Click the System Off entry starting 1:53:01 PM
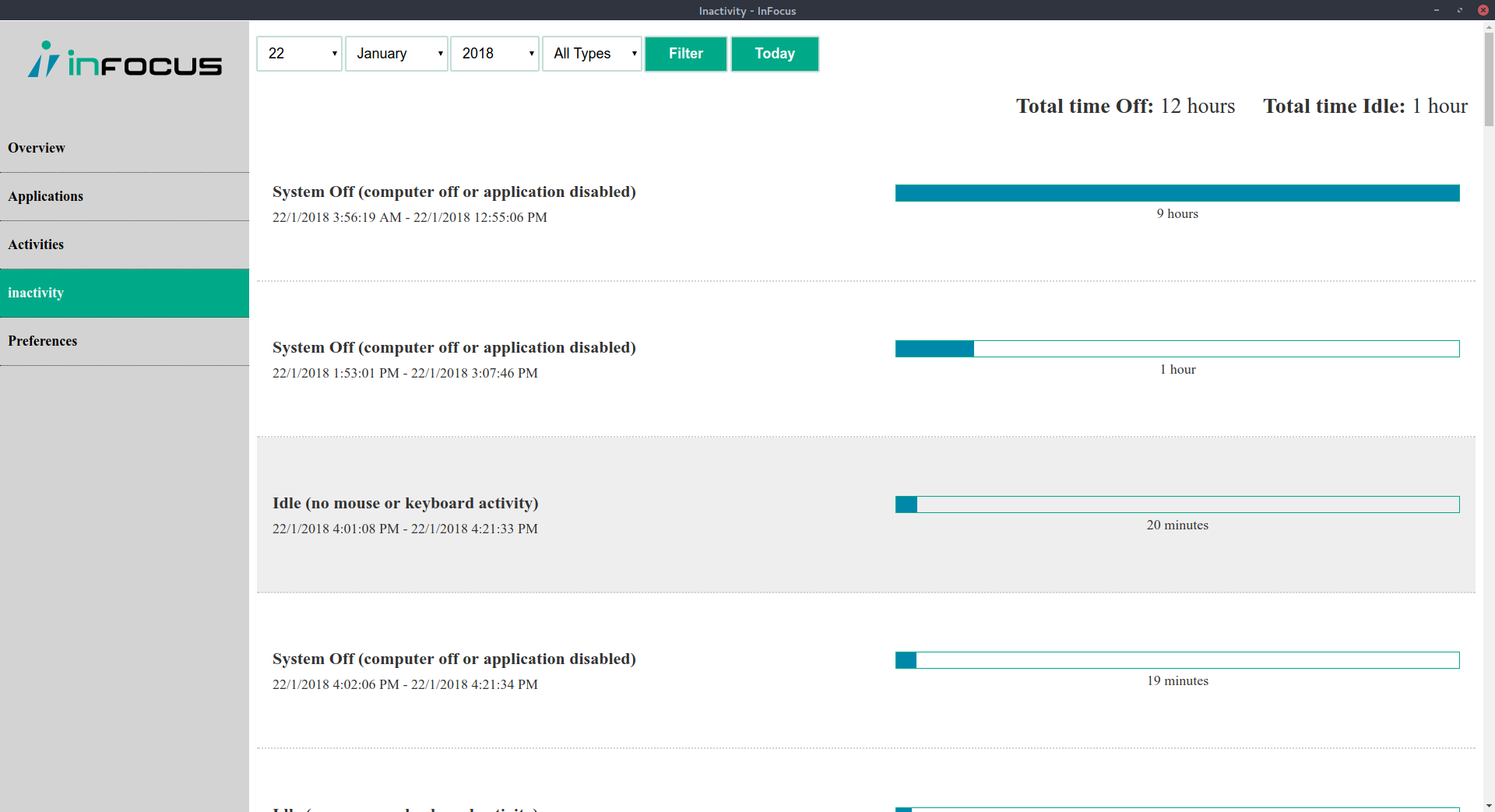Screen dimensions: 1495x812 click(x=866, y=360)
